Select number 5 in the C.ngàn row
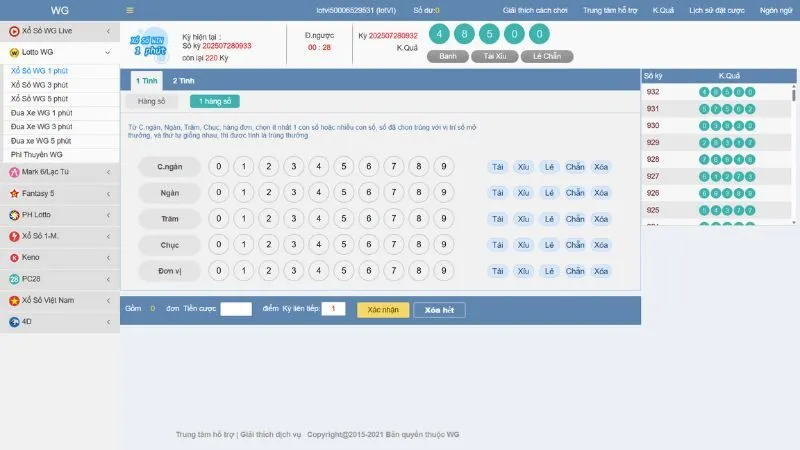Image resolution: width=800 pixels, height=450 pixels. click(x=343, y=167)
